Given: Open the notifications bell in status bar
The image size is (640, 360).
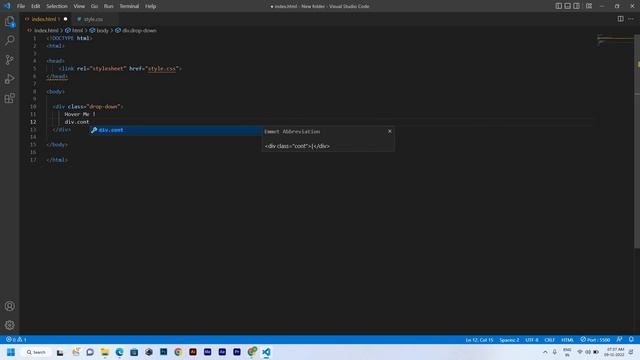Looking at the screenshot, I should (x=631, y=340).
